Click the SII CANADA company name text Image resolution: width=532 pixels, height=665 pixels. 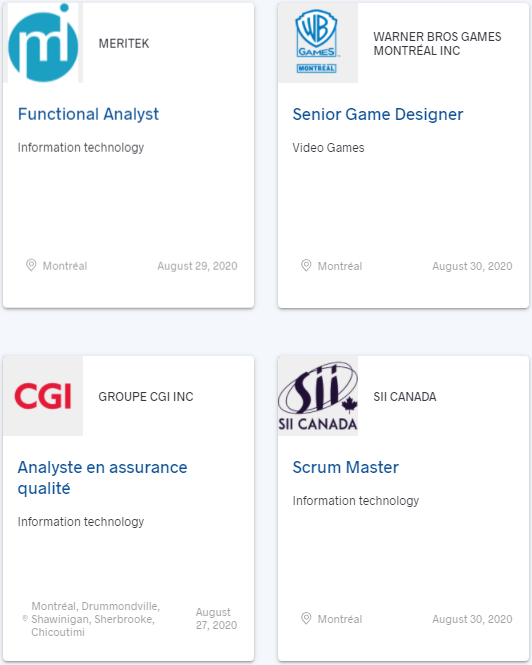pos(405,396)
